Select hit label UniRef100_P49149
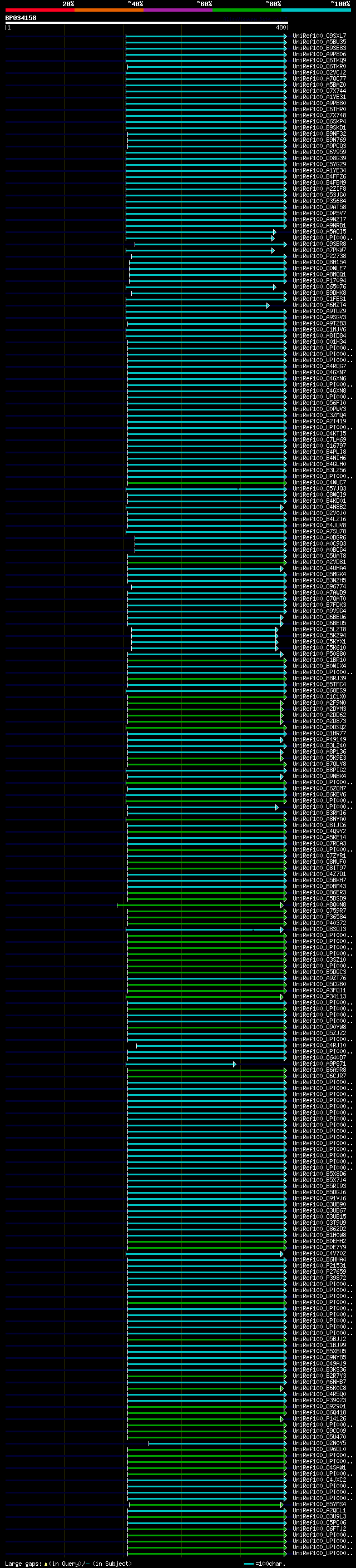 319,740
